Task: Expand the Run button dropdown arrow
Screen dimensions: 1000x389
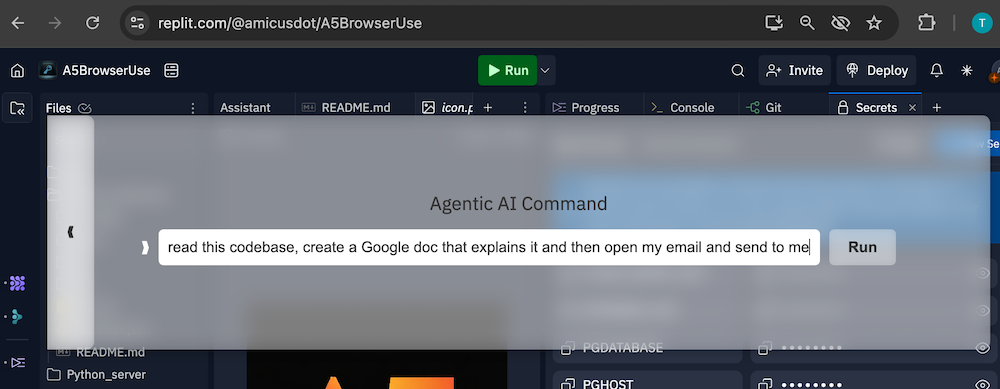Action: click(x=546, y=71)
